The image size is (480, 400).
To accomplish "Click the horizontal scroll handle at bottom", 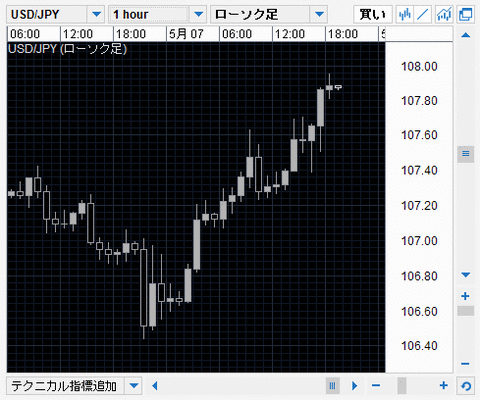I will click(x=333, y=386).
